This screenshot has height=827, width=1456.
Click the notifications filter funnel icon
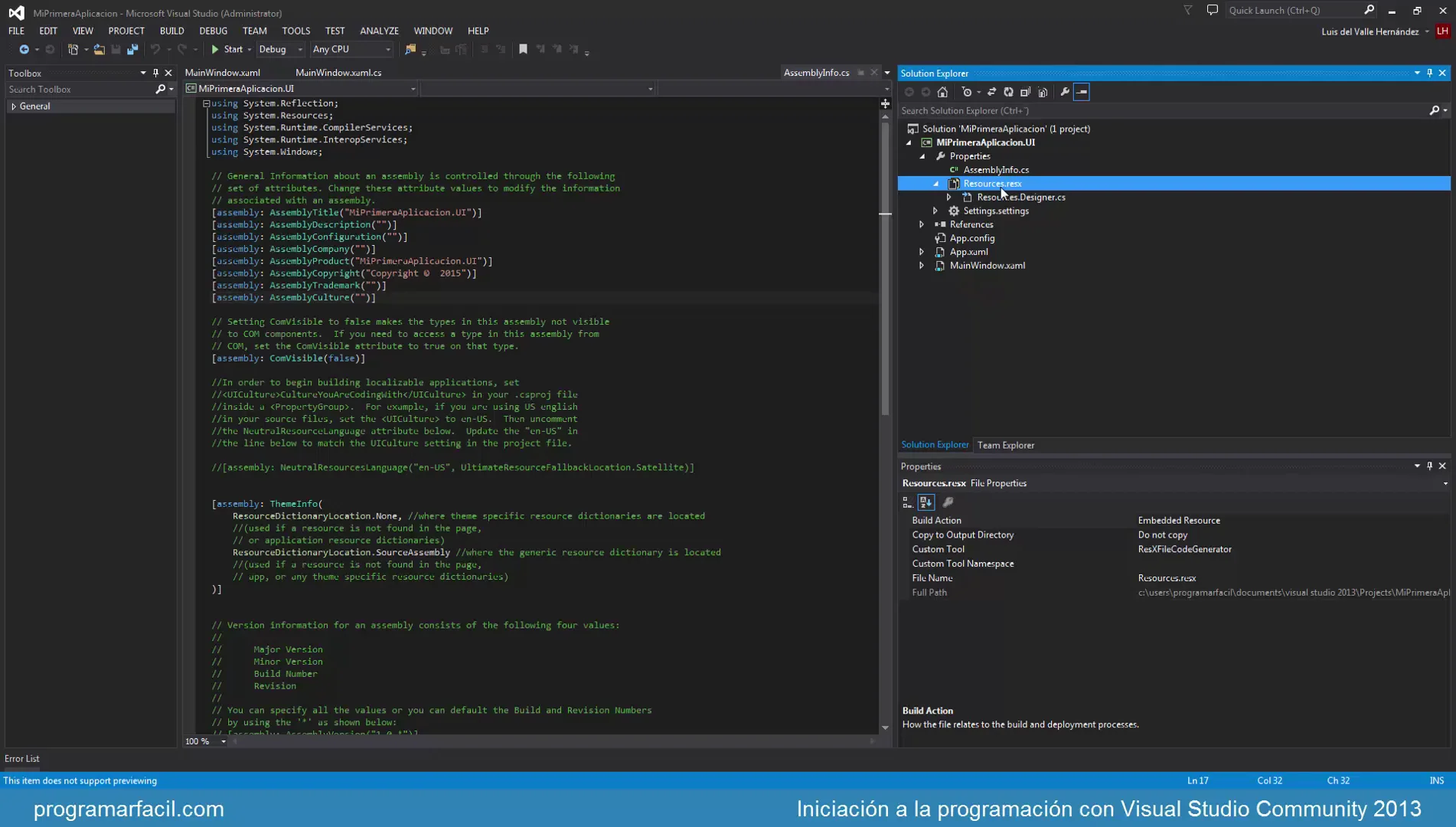pos(1188,10)
